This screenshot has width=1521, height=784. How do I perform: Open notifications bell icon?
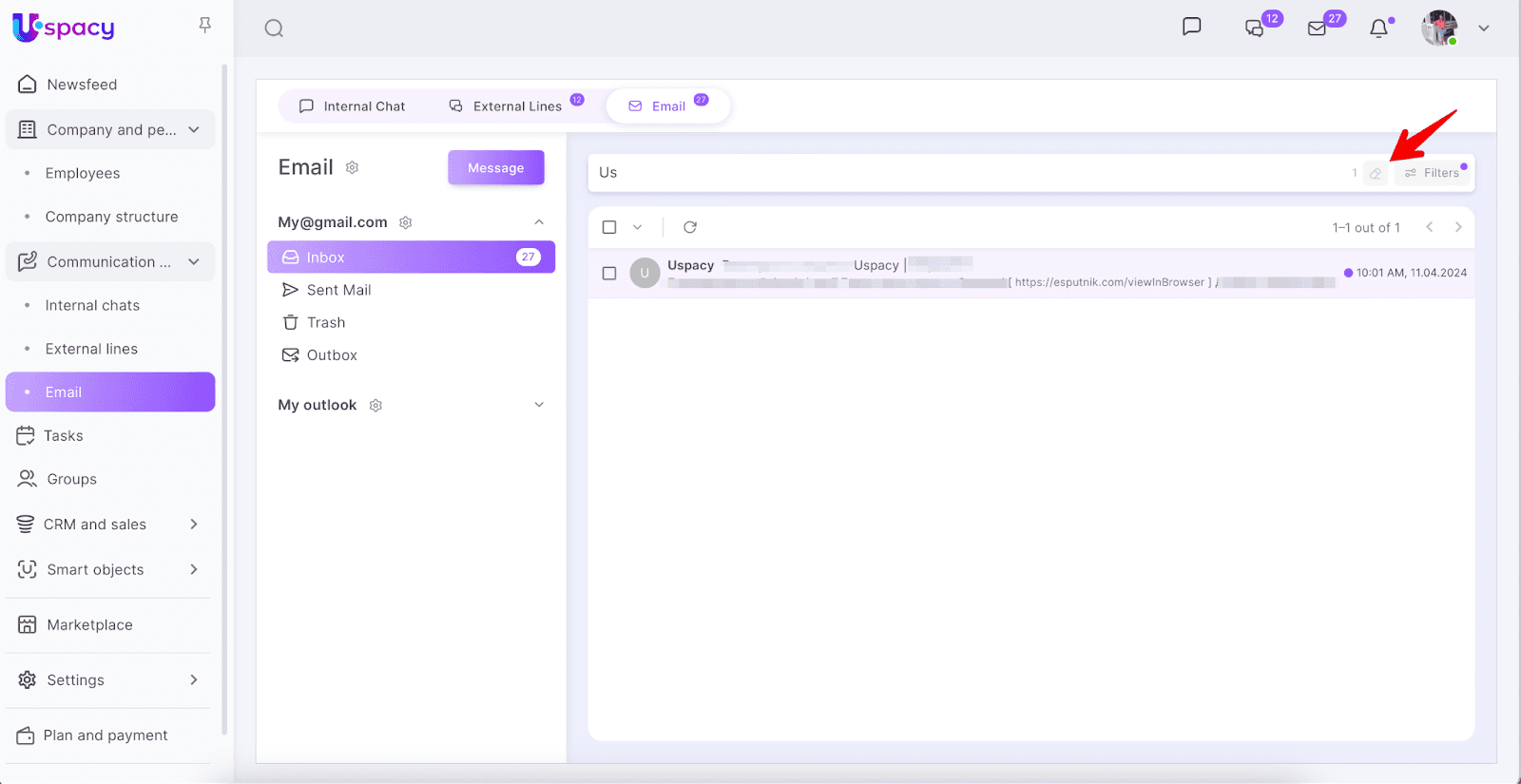coord(1378,29)
